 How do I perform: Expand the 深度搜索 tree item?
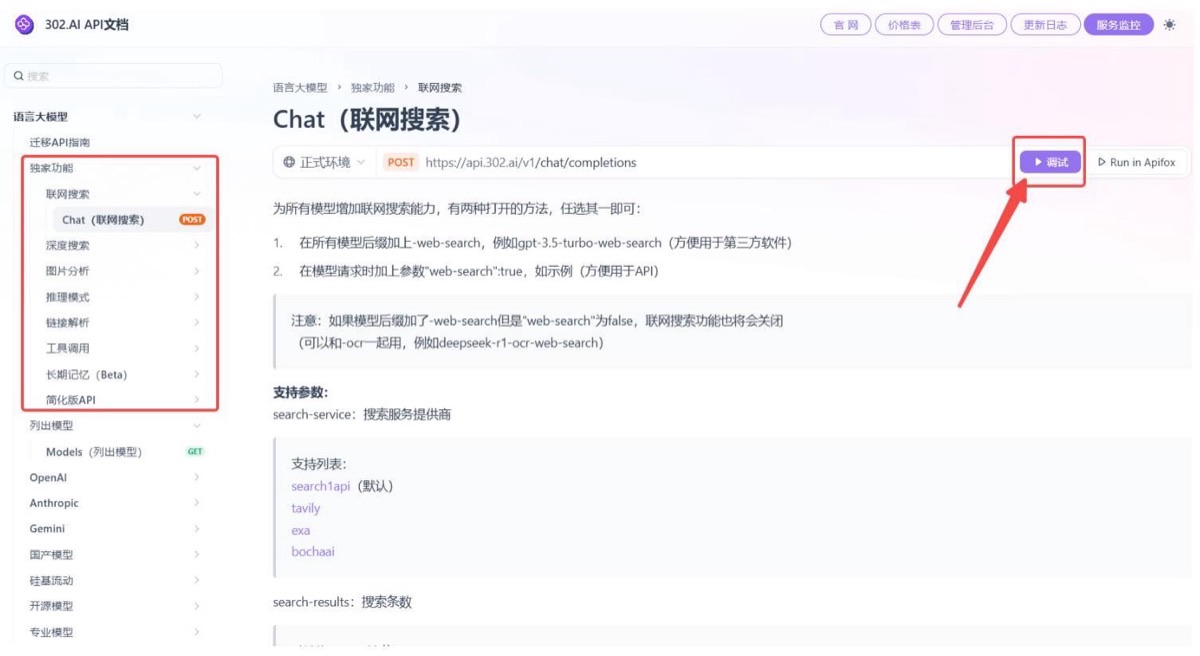click(x=197, y=245)
